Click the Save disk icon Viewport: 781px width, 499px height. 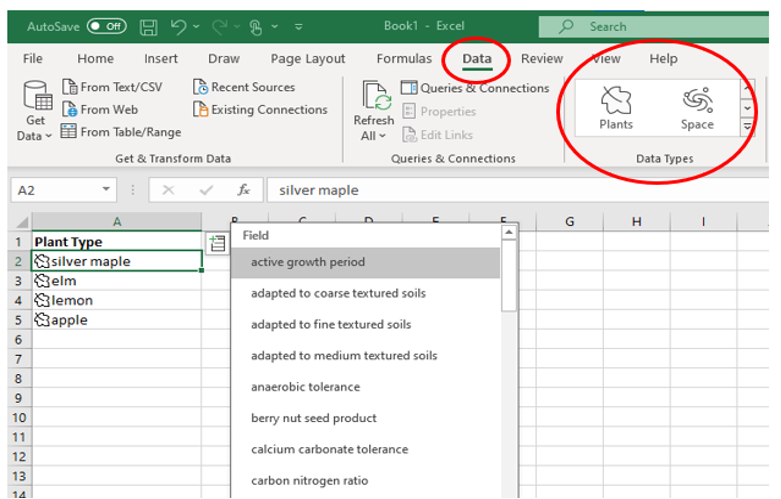(x=148, y=27)
